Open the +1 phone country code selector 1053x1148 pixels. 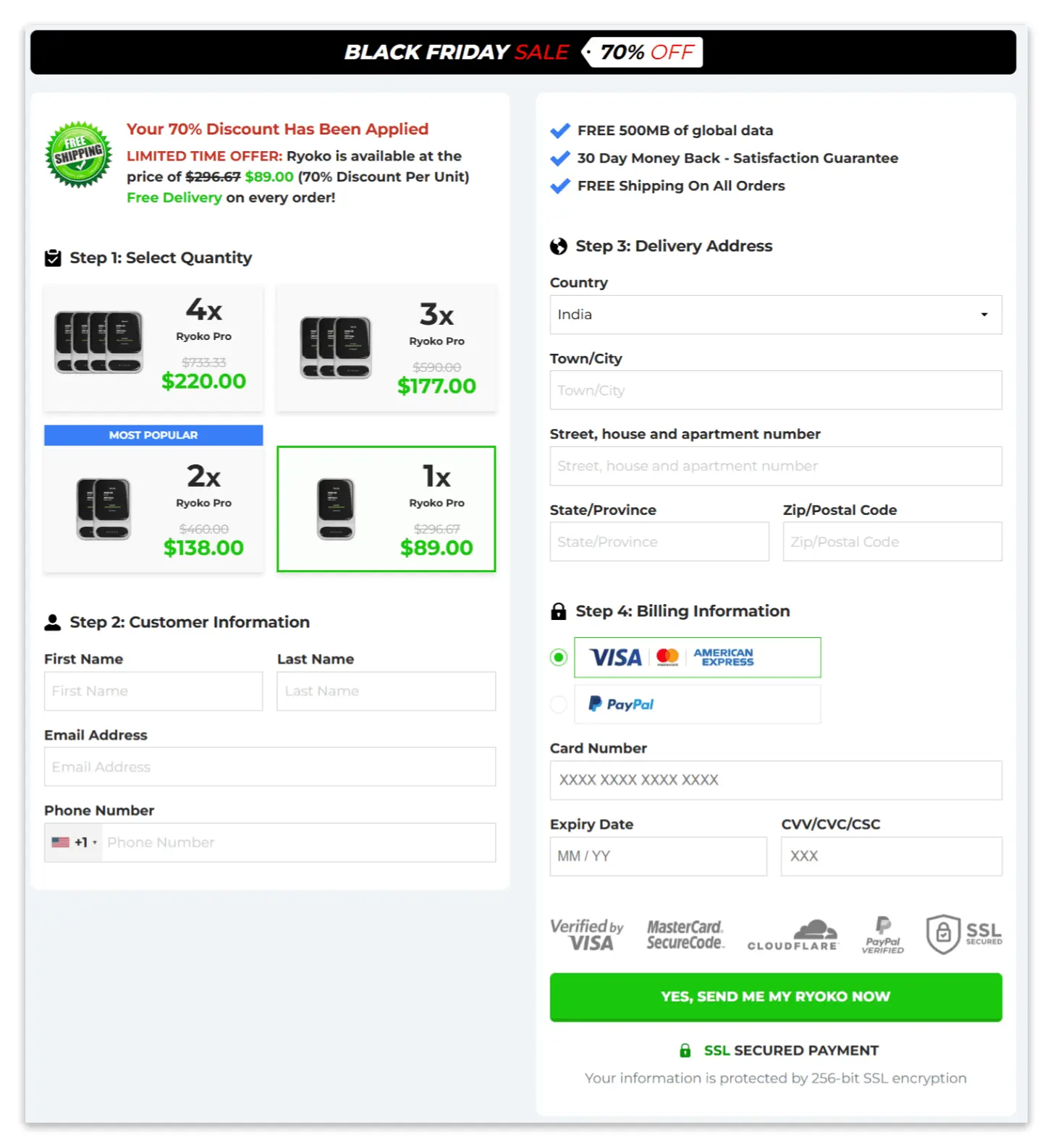(75, 842)
